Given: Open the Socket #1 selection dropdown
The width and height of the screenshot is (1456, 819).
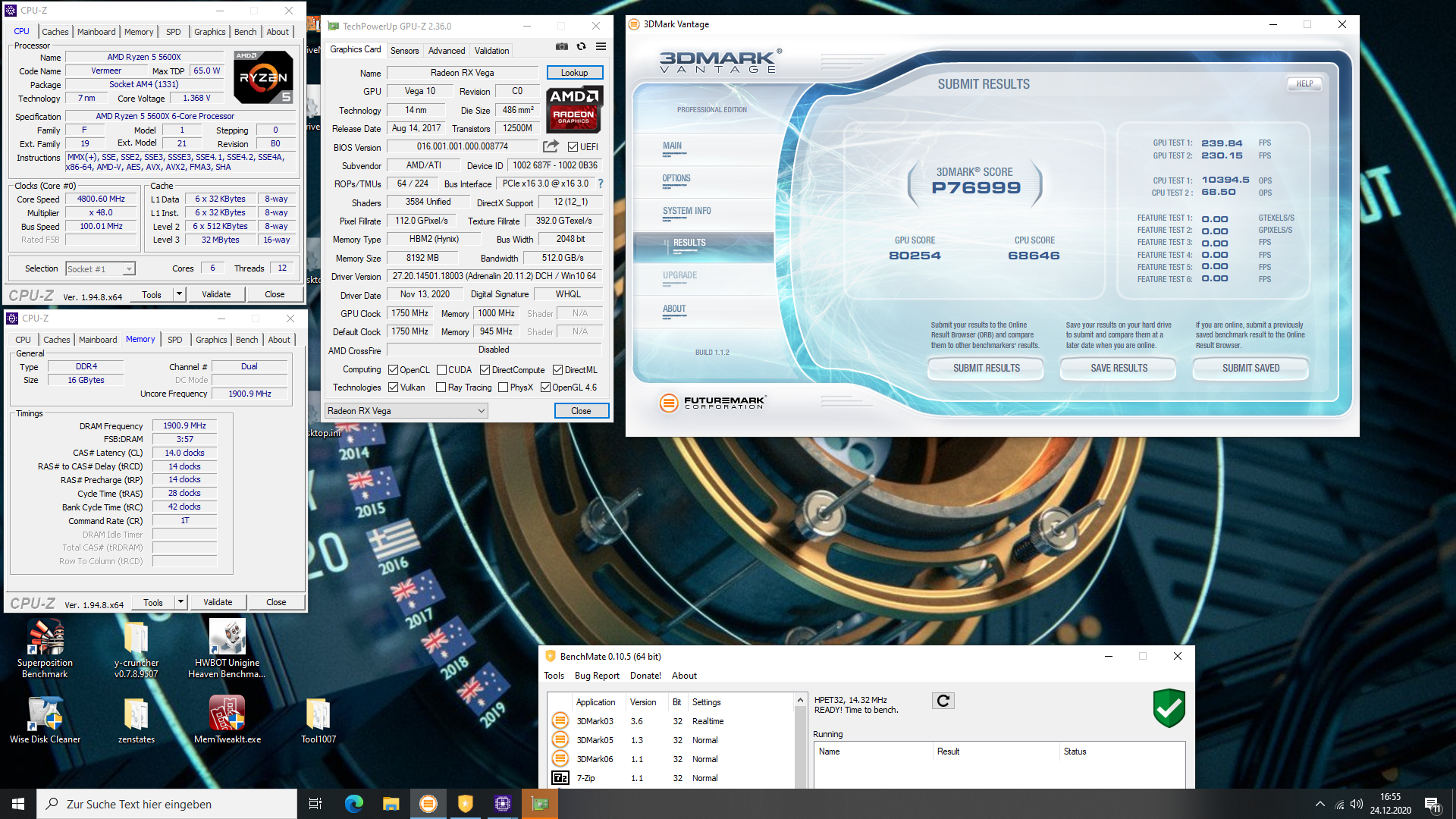Looking at the screenshot, I should pyautogui.click(x=100, y=268).
